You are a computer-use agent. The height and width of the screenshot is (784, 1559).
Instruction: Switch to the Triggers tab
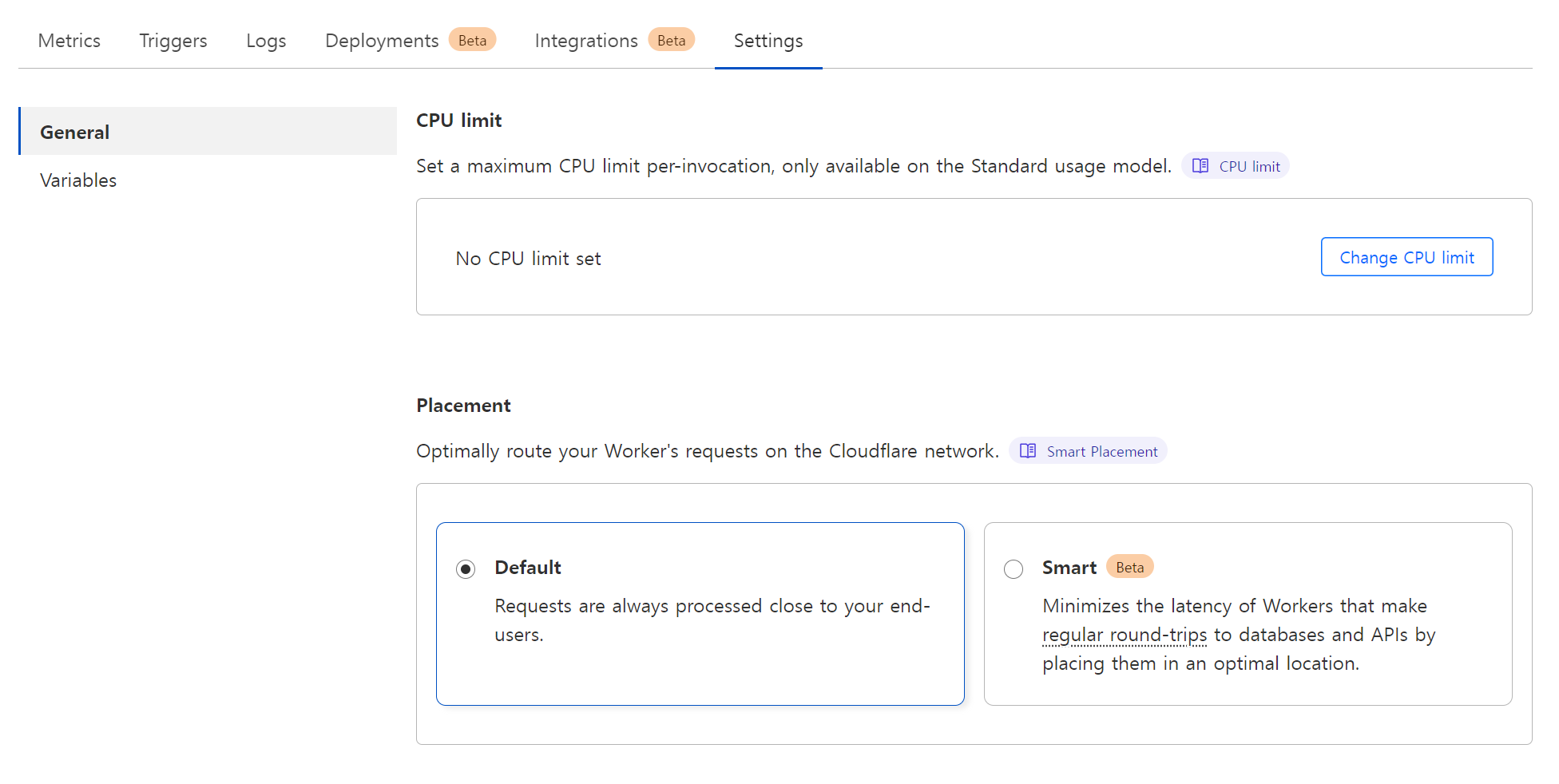click(173, 40)
